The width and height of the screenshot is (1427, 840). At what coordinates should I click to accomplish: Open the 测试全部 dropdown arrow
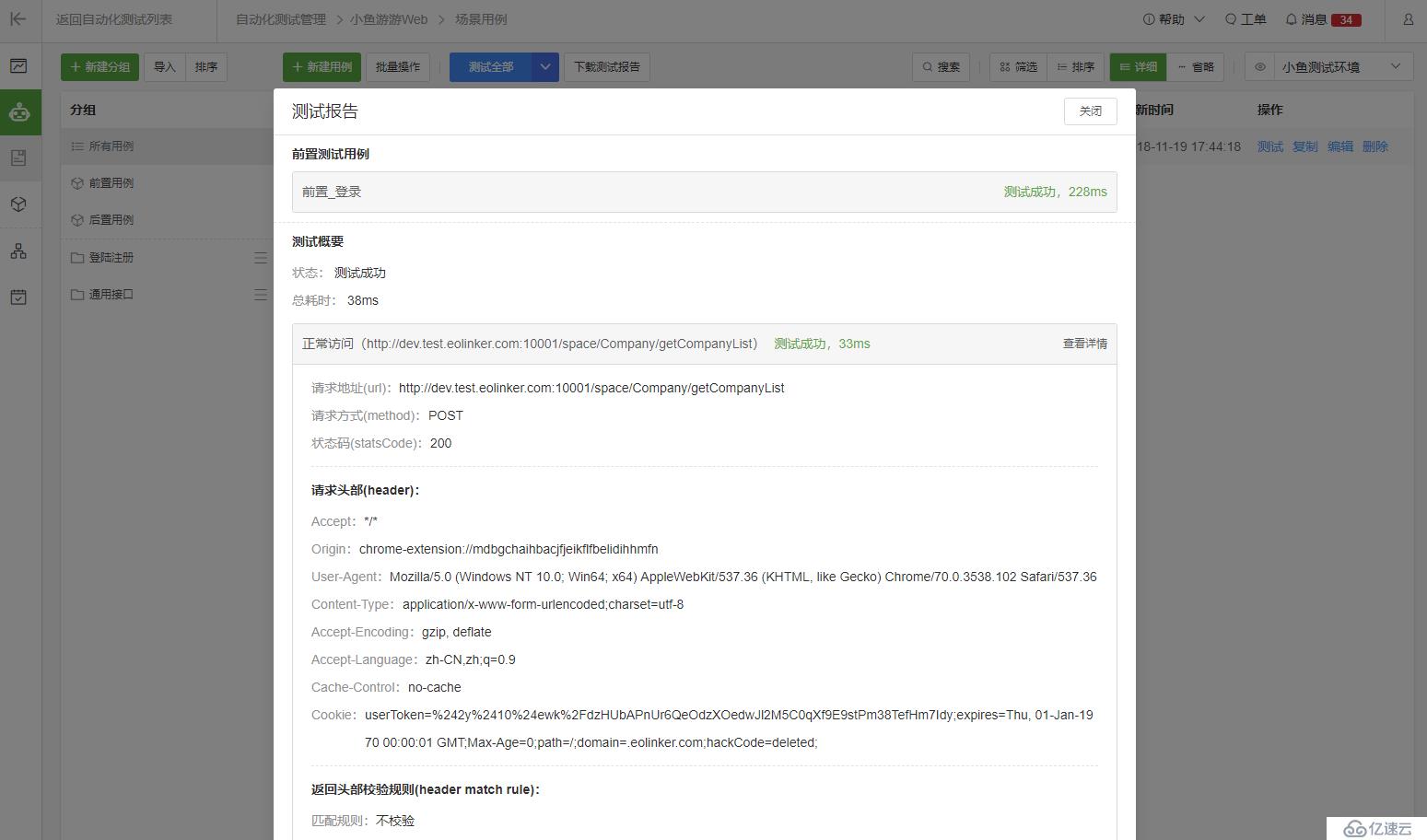(545, 66)
